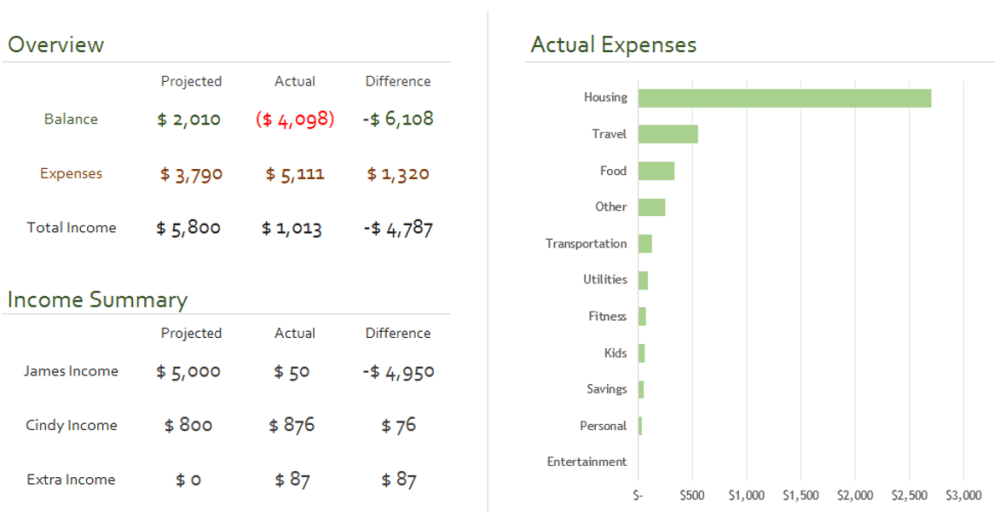Viewport: 1000px width, 512px height.
Task: Click the Overview section heading
Action: (55, 45)
